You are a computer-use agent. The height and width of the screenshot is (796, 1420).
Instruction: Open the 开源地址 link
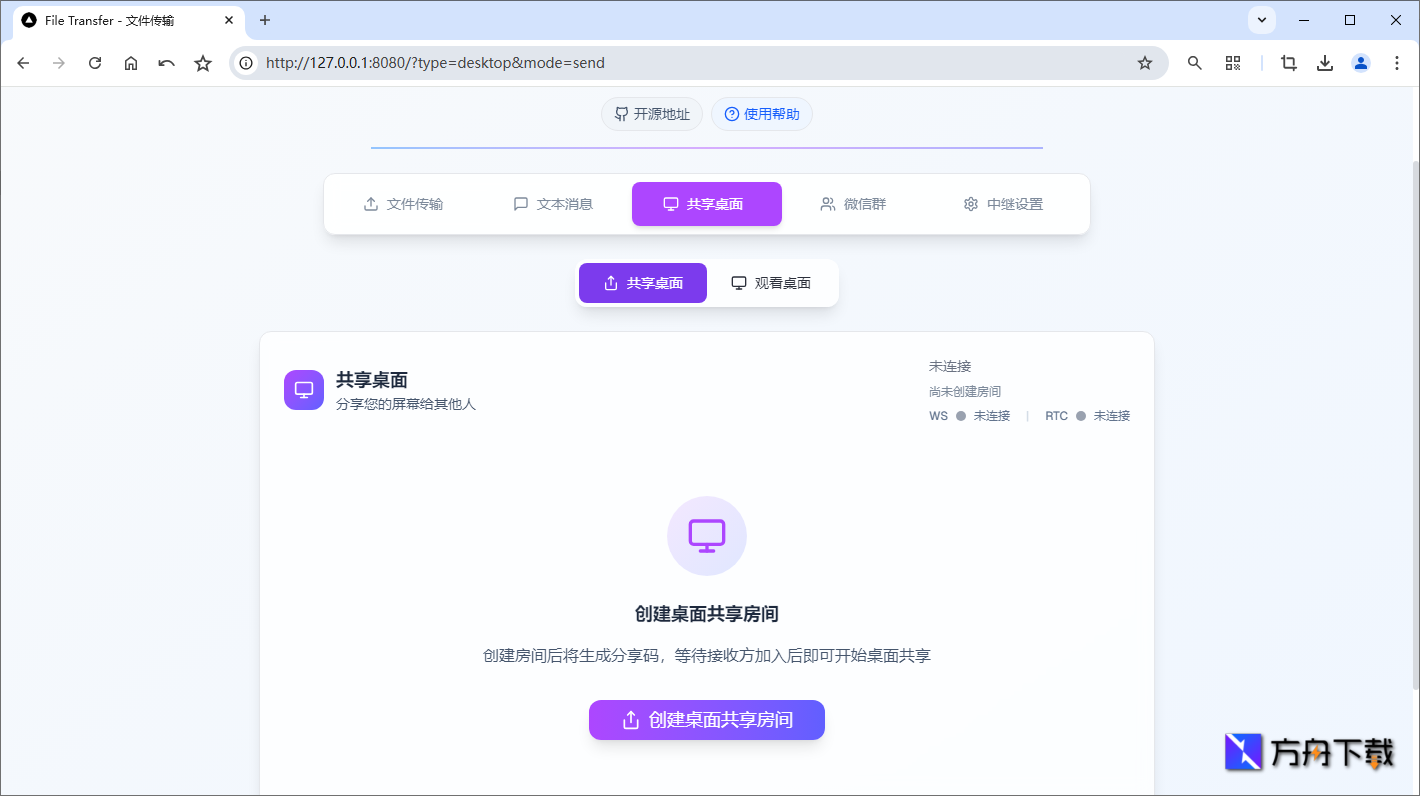(651, 113)
